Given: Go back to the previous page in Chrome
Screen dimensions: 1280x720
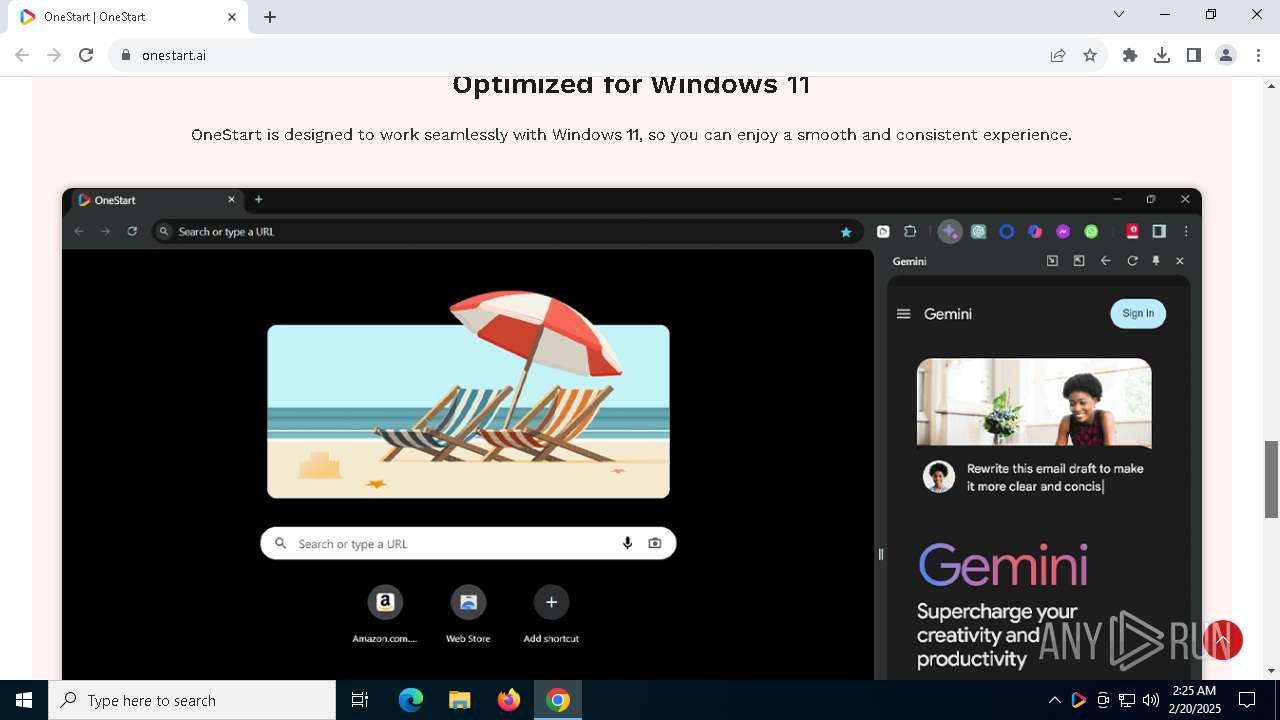Looking at the screenshot, I should 22,55.
